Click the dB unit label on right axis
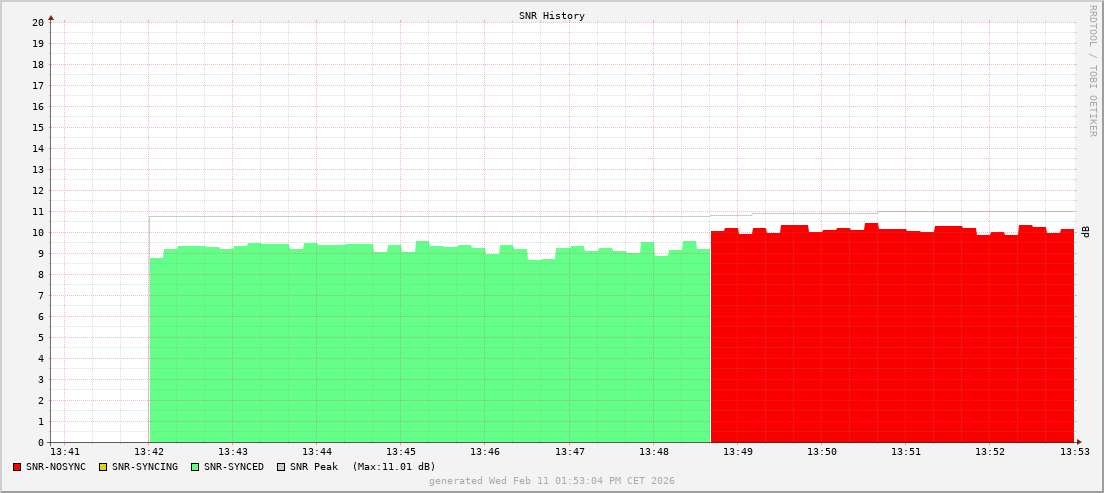This screenshot has width=1104, height=493. tap(1085, 232)
